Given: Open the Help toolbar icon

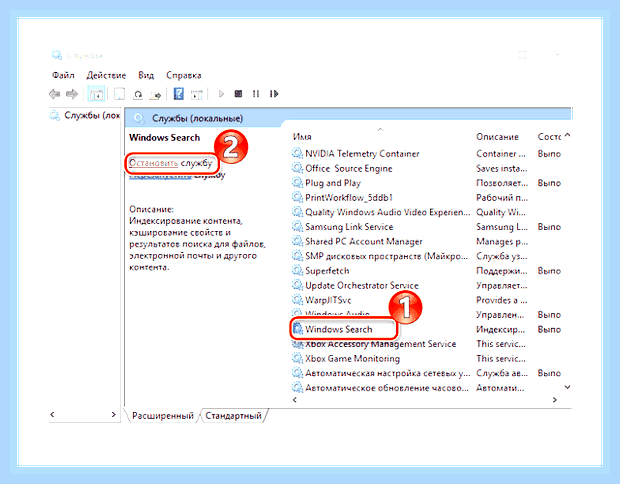Looking at the screenshot, I should [179, 94].
